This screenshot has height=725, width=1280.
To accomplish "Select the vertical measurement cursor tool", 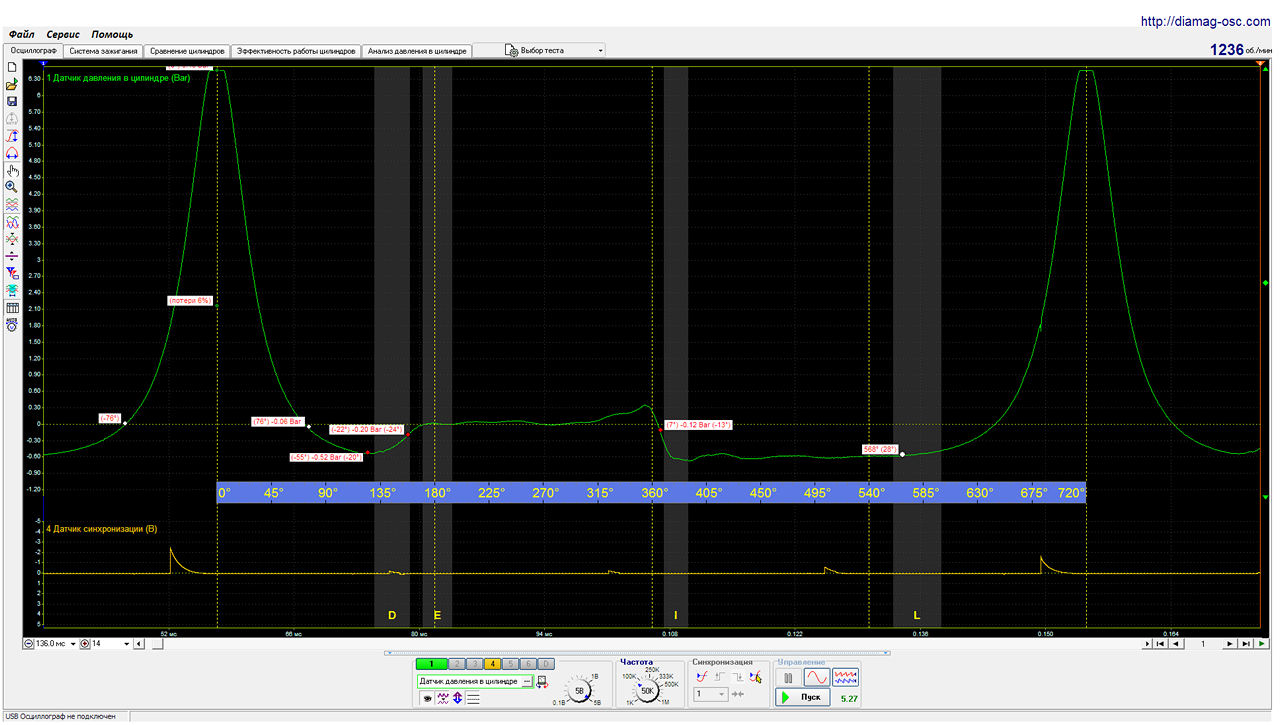I will point(12,136).
